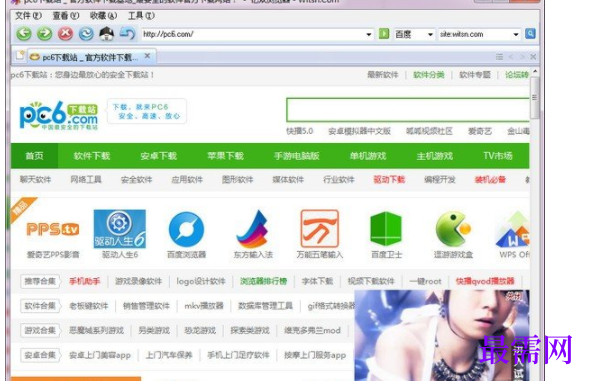Open the 收藏 menu
591x381 pixels.
coord(104,16)
